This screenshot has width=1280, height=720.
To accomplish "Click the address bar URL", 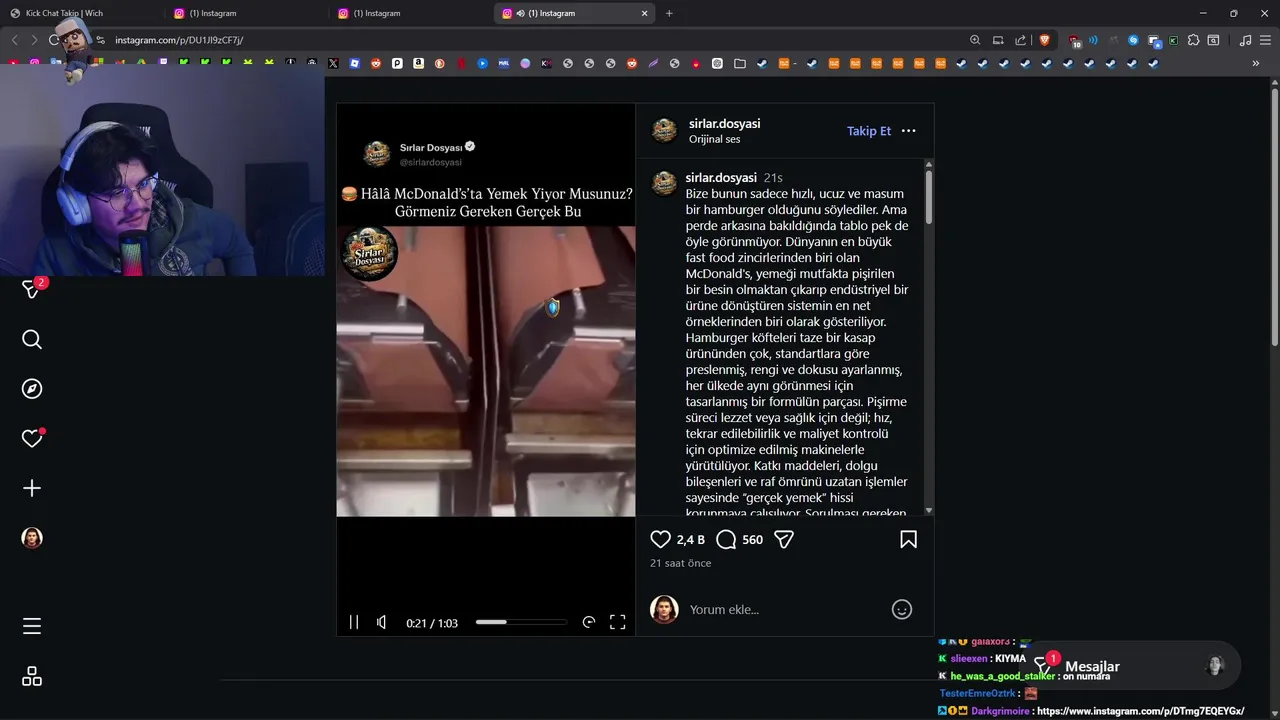I will coord(179,40).
